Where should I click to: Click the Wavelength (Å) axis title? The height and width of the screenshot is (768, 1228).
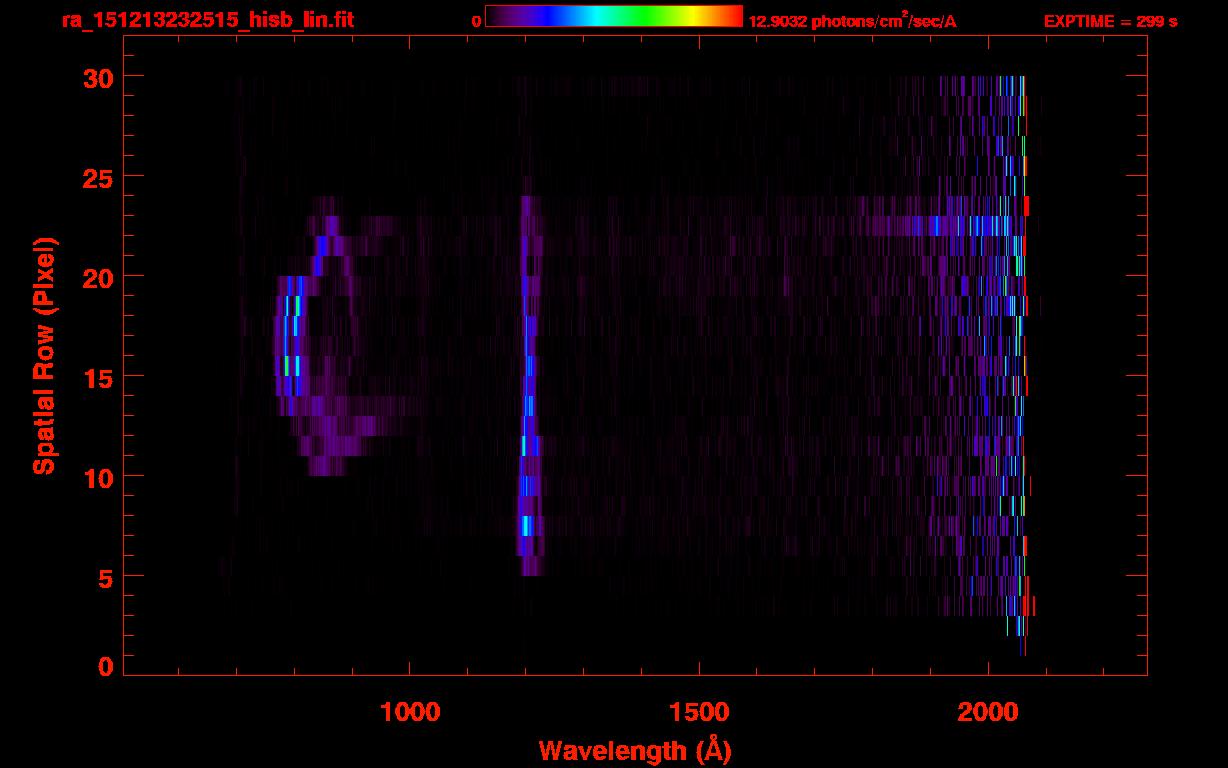coord(635,750)
